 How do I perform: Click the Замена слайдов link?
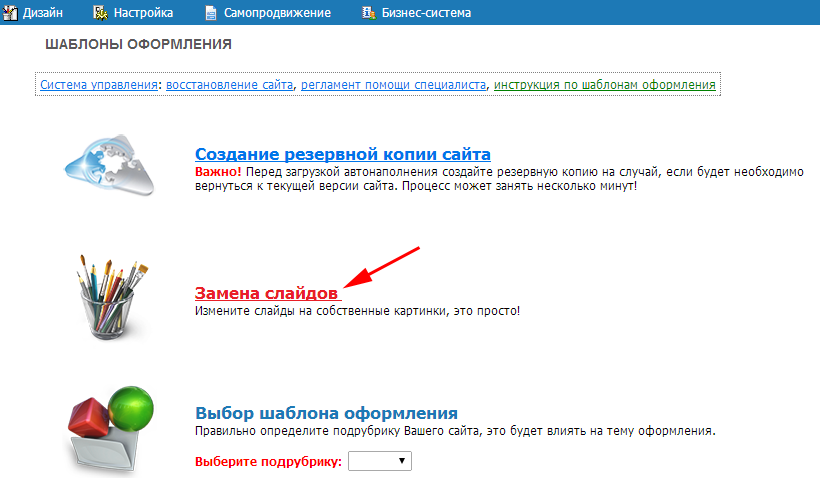pyautogui.click(x=266, y=293)
